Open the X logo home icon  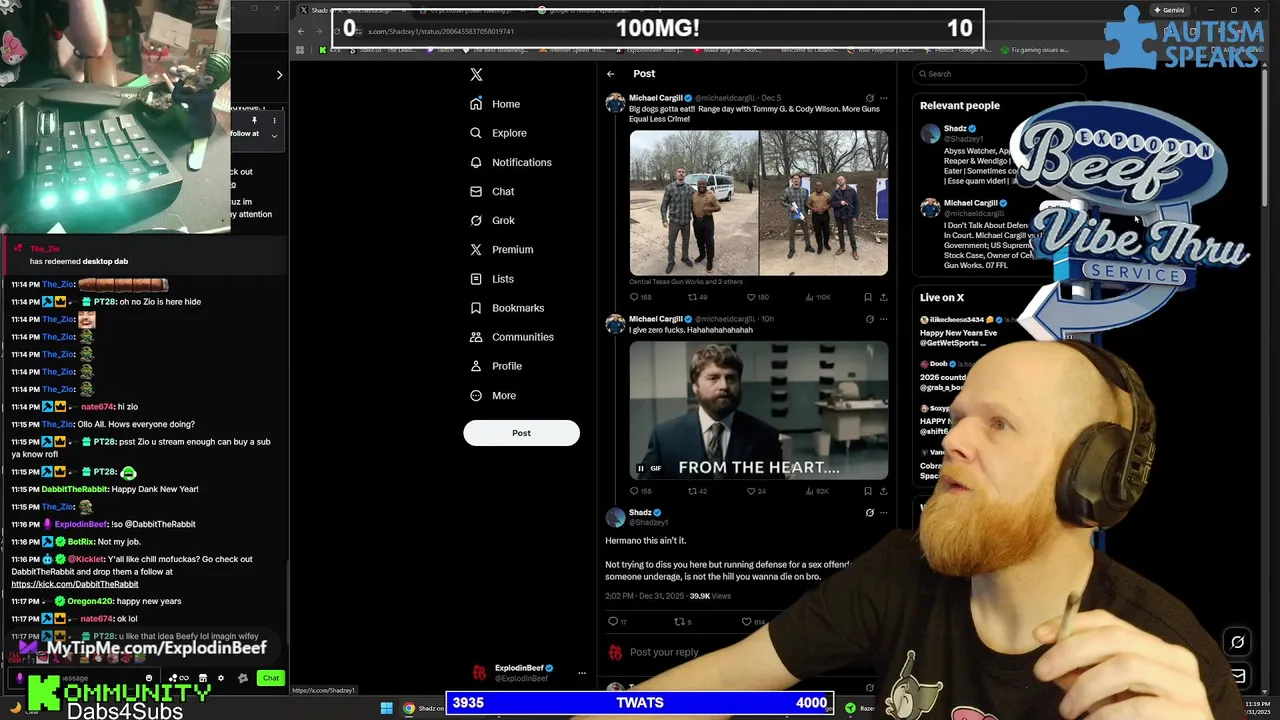(476, 75)
